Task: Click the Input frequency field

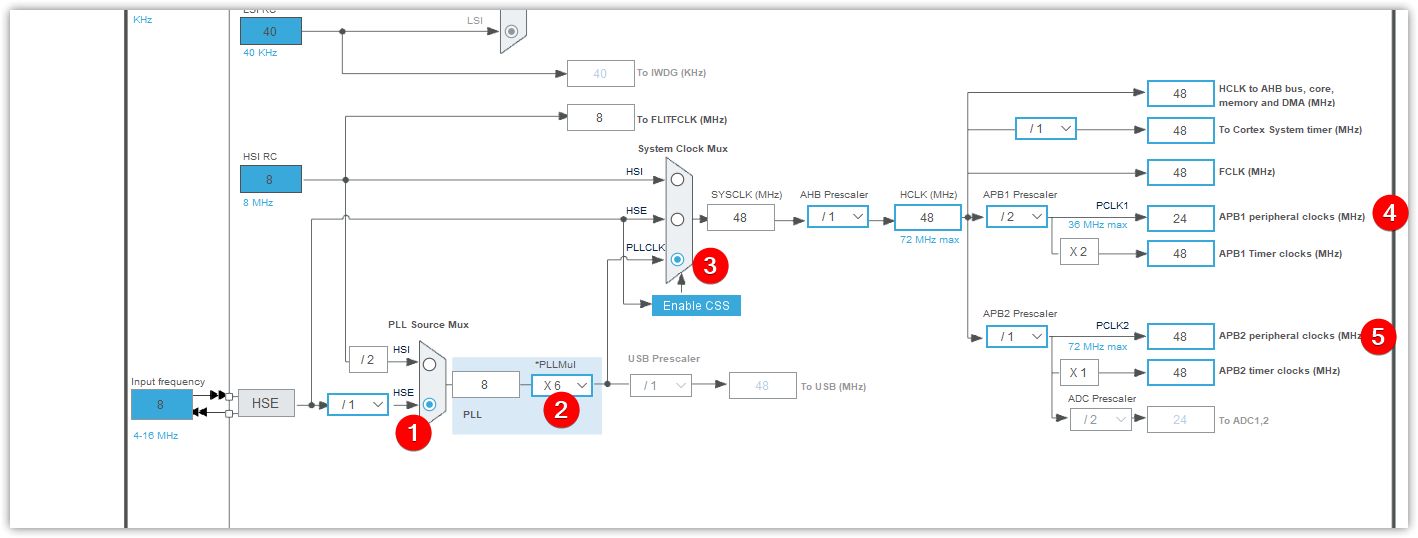Action: coord(161,404)
